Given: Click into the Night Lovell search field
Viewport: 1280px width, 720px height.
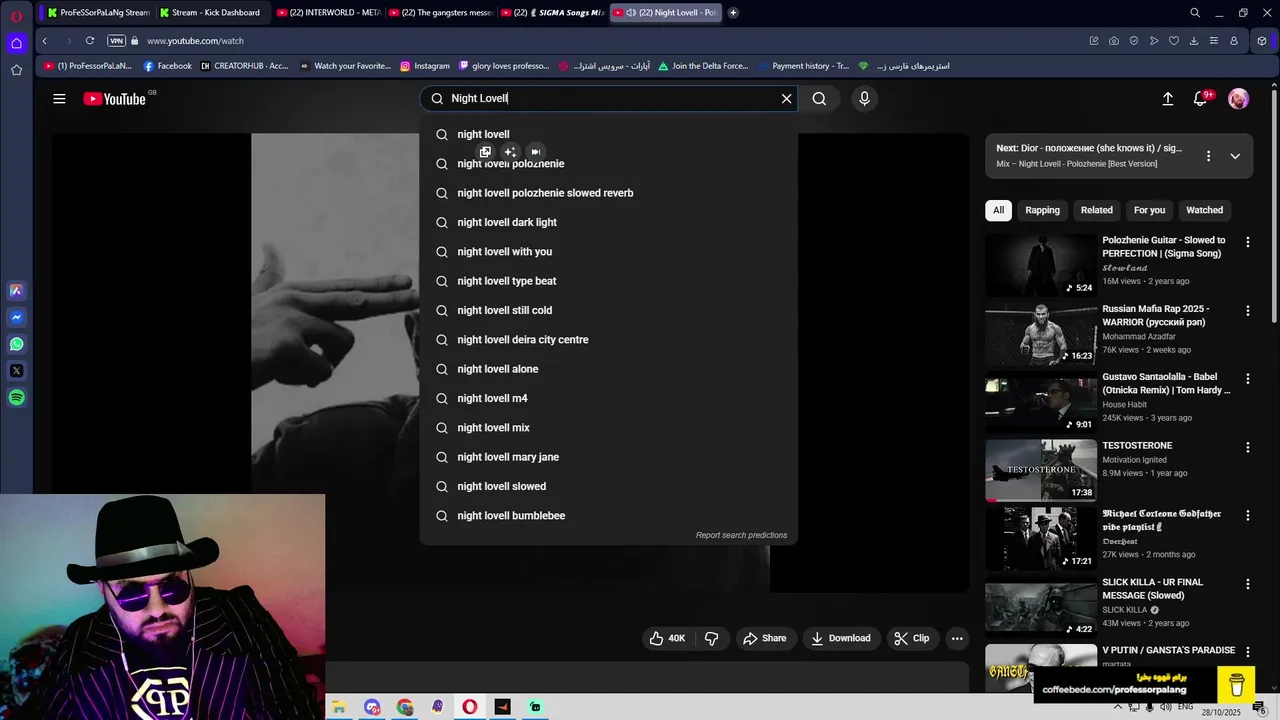Looking at the screenshot, I should click(x=610, y=98).
